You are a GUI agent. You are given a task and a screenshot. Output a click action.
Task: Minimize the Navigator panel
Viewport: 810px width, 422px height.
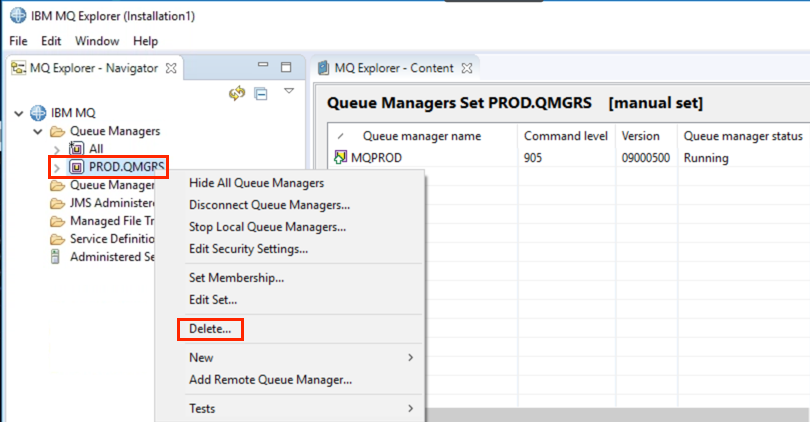263,65
